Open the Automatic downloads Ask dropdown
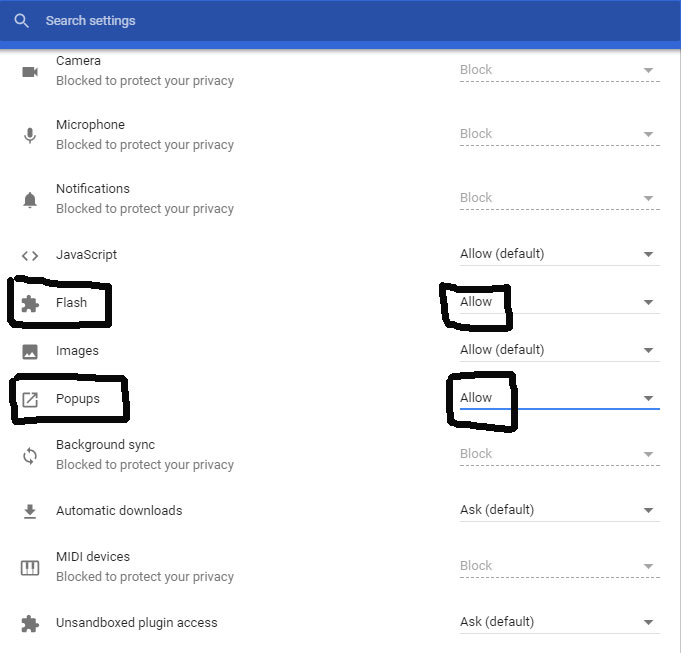Viewport: 681px width, 653px height. pyautogui.click(x=560, y=510)
